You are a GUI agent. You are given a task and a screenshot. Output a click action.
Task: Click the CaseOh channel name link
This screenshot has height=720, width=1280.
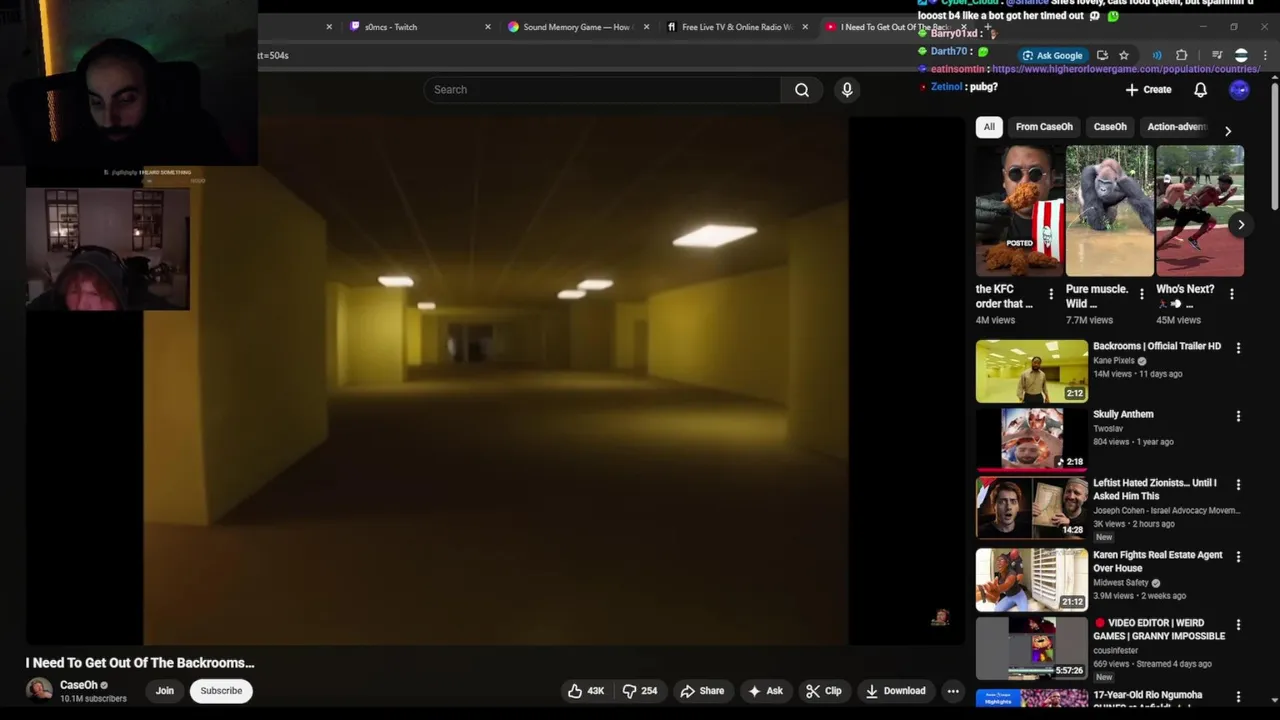click(79, 685)
